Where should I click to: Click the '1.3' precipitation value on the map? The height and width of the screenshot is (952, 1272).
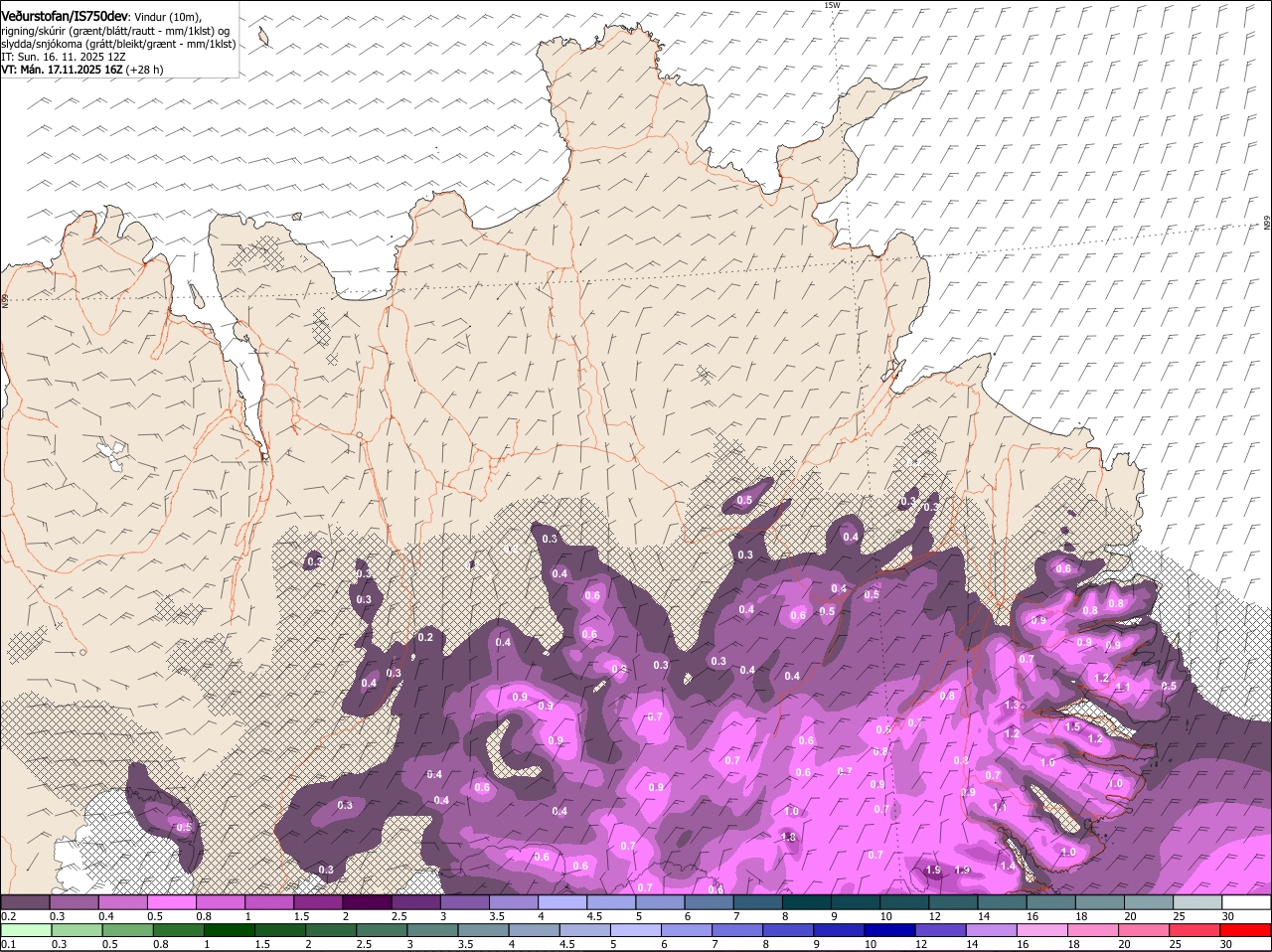point(1012,705)
